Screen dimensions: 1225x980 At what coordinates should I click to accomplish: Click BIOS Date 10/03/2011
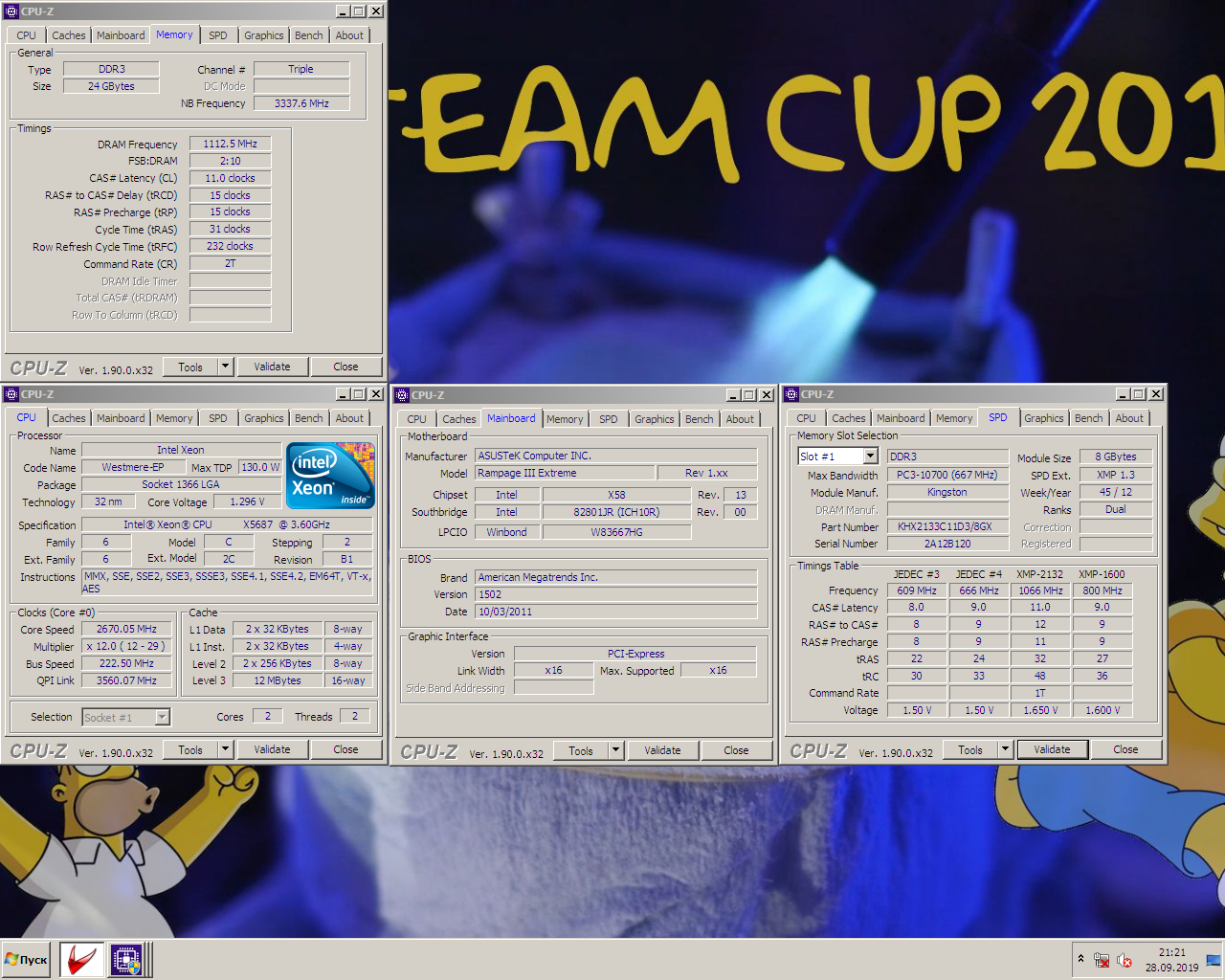pos(615,612)
